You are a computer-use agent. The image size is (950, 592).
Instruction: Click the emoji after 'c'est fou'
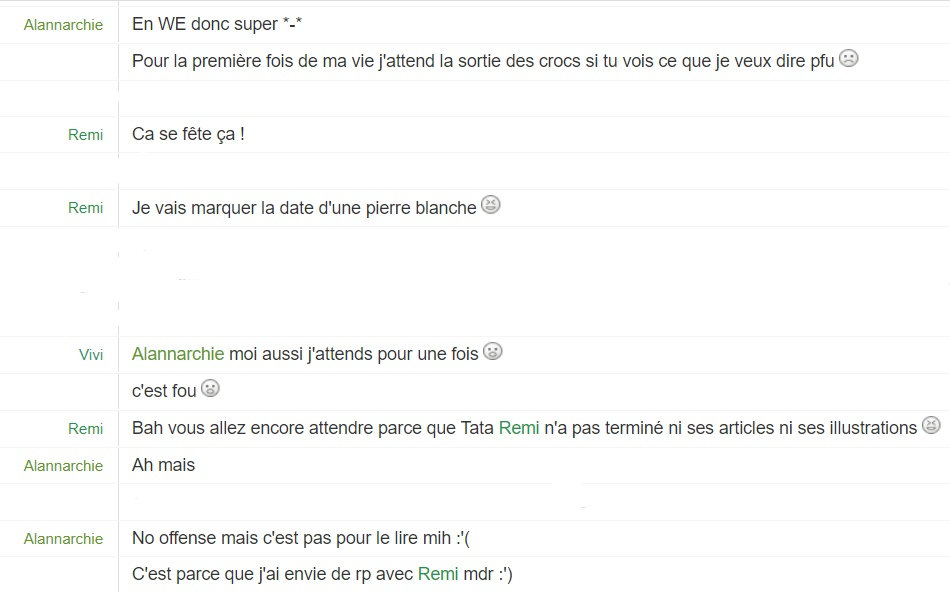click(x=210, y=388)
